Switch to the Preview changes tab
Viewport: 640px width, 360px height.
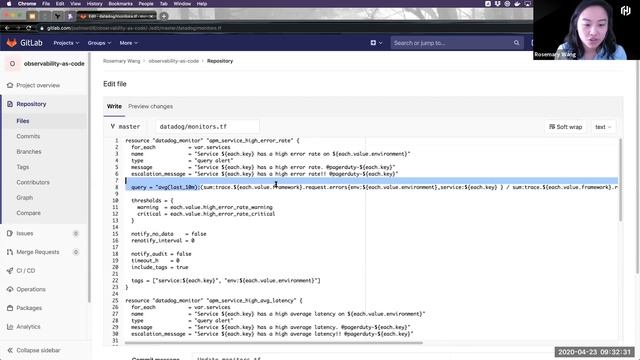(x=150, y=106)
